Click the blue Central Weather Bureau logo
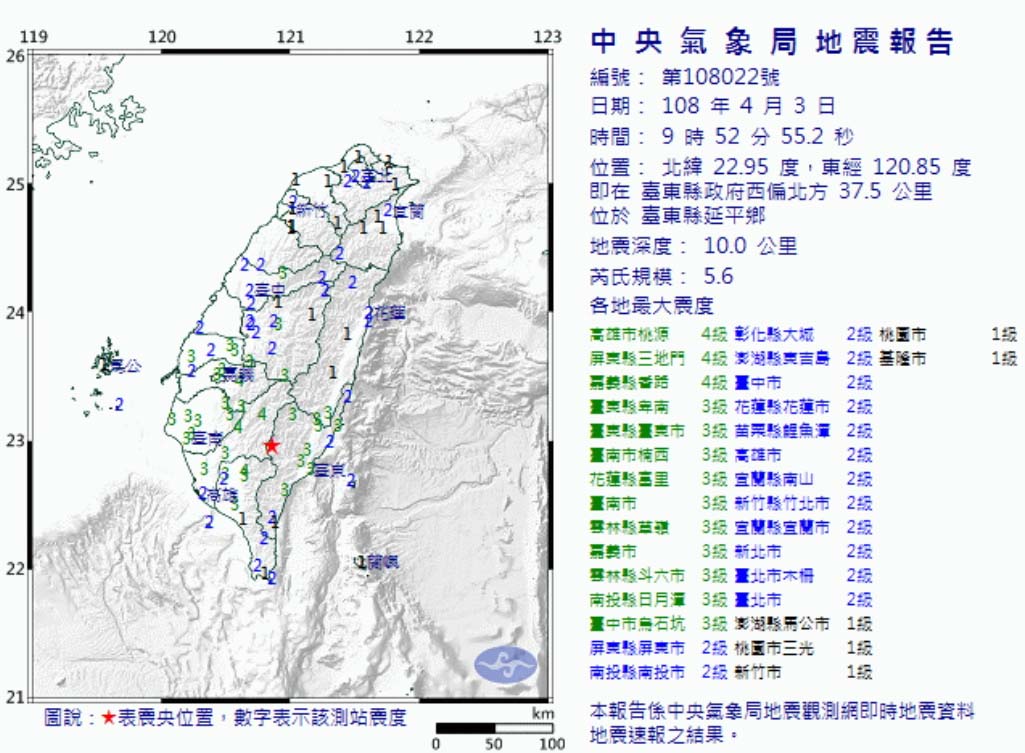Image resolution: width=1025 pixels, height=753 pixels. [505, 664]
